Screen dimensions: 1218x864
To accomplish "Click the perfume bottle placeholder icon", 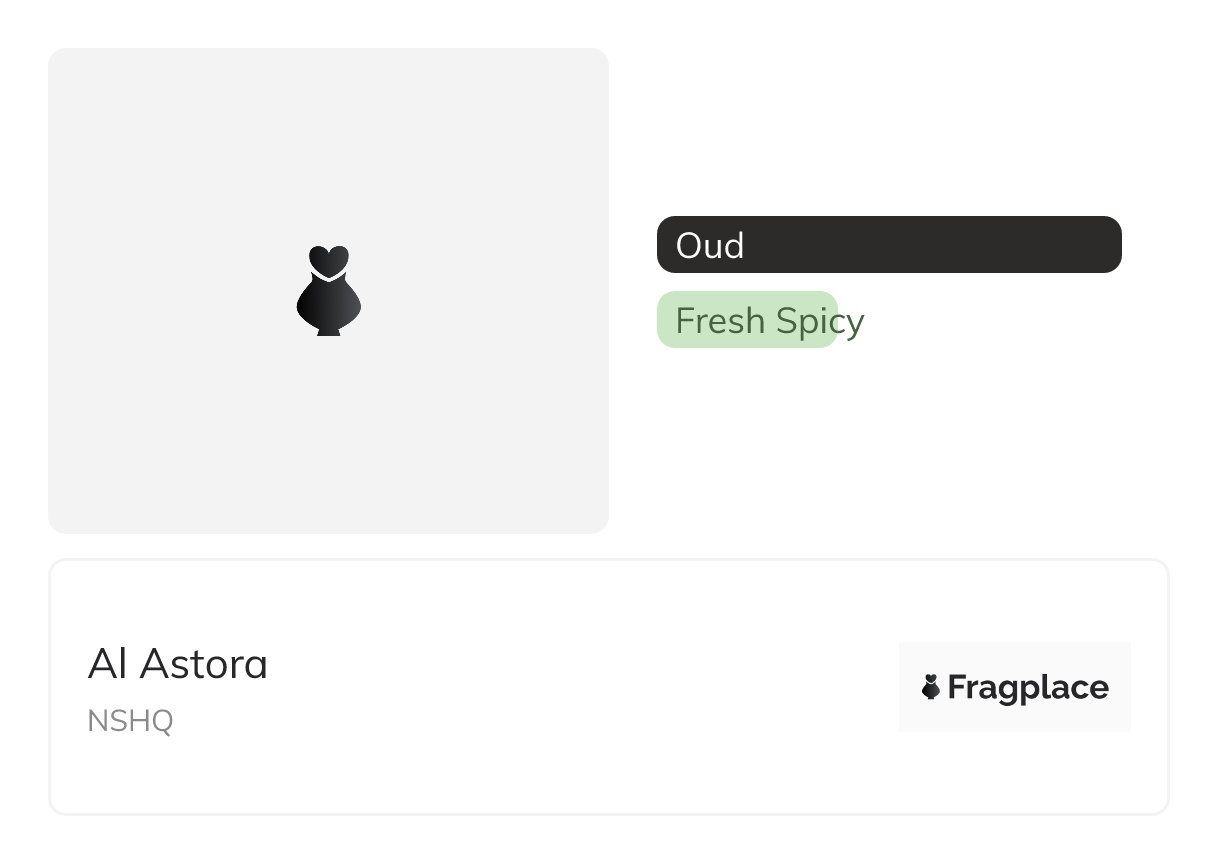I will coord(329,291).
